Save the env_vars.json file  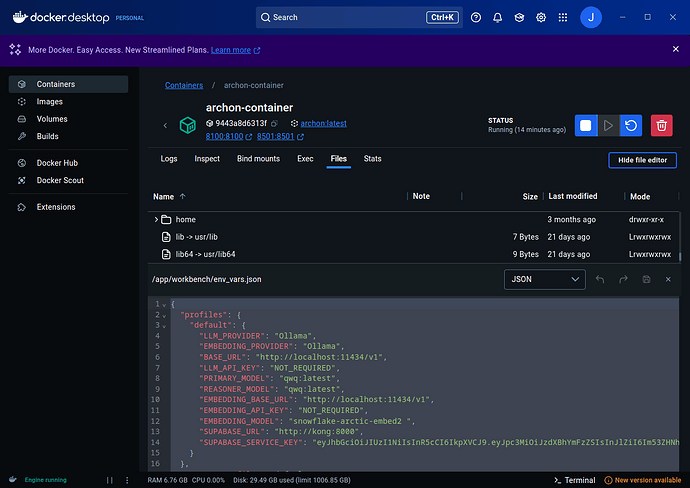coord(646,279)
